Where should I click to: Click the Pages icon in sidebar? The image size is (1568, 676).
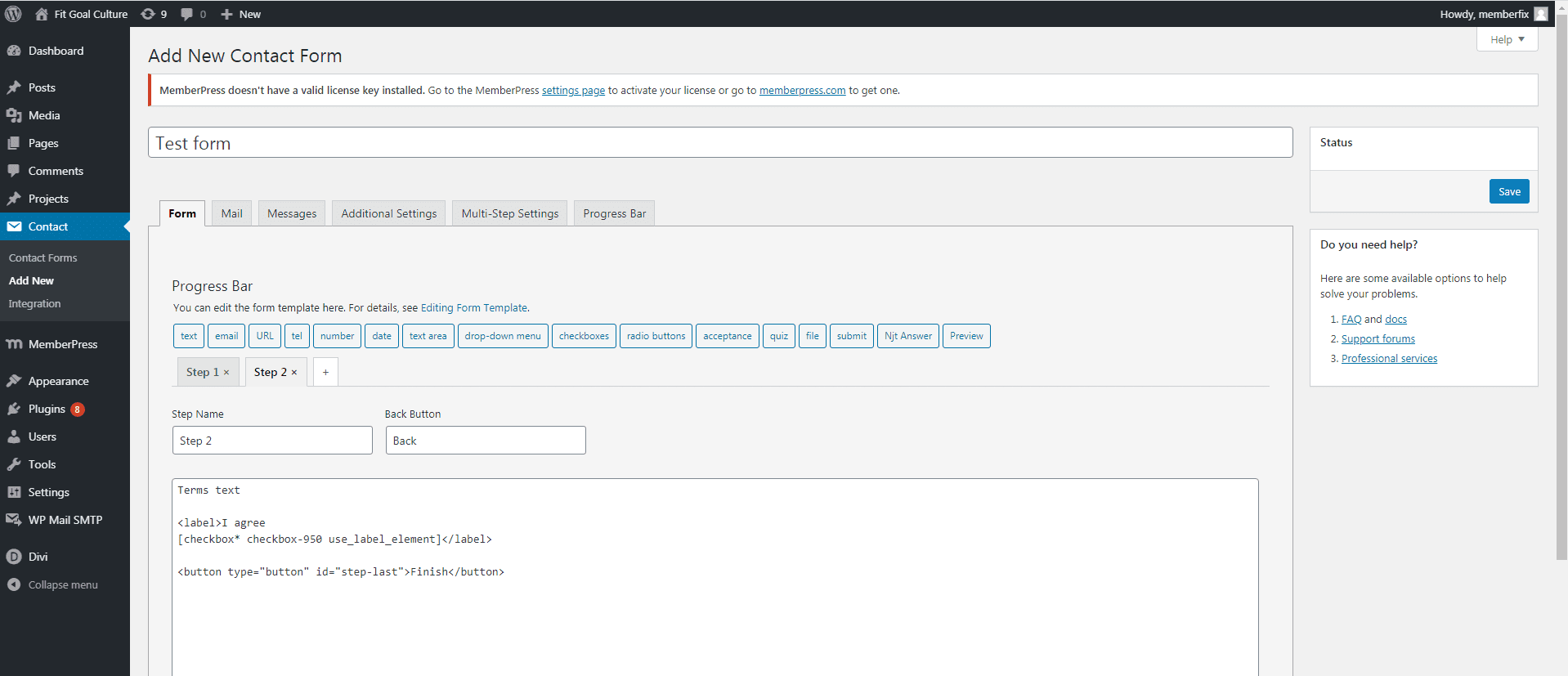point(14,143)
